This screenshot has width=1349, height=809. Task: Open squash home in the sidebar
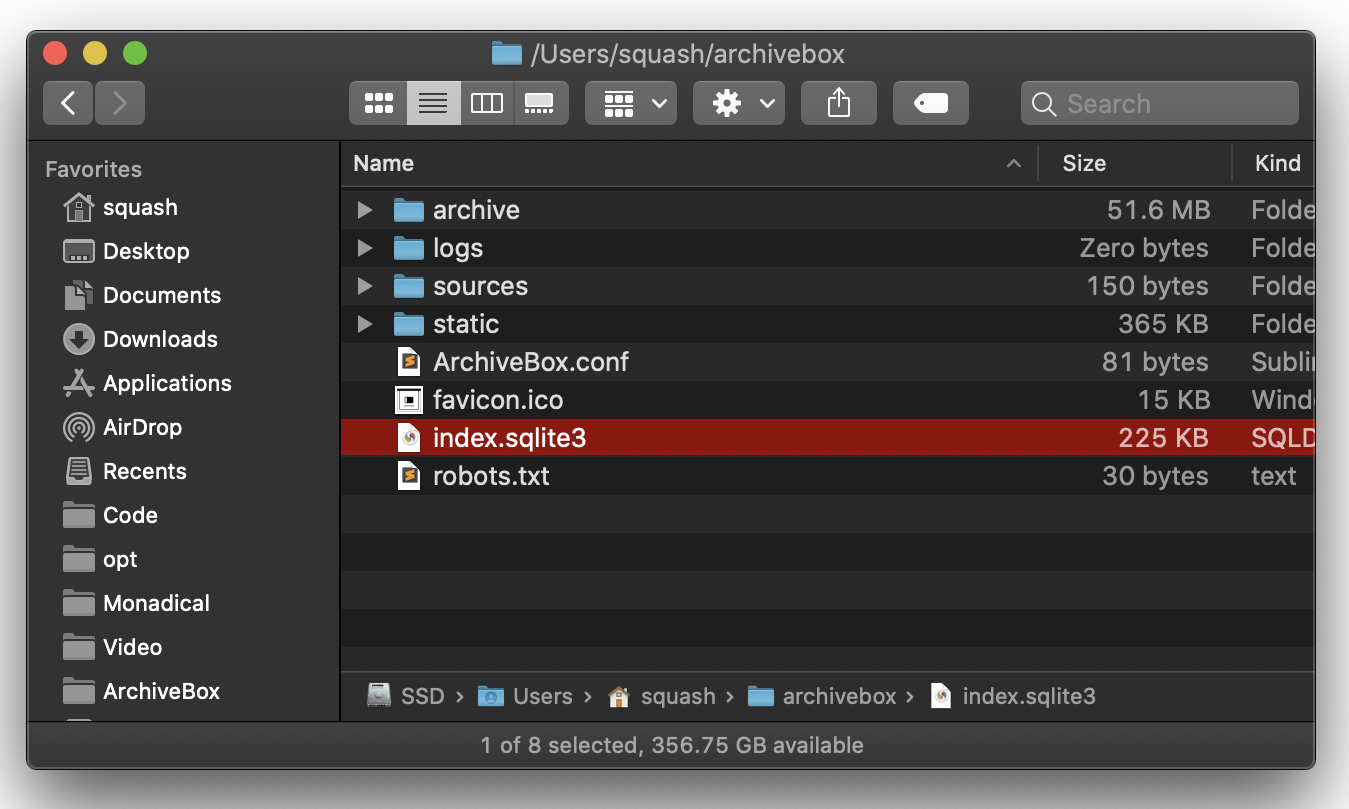click(120, 207)
